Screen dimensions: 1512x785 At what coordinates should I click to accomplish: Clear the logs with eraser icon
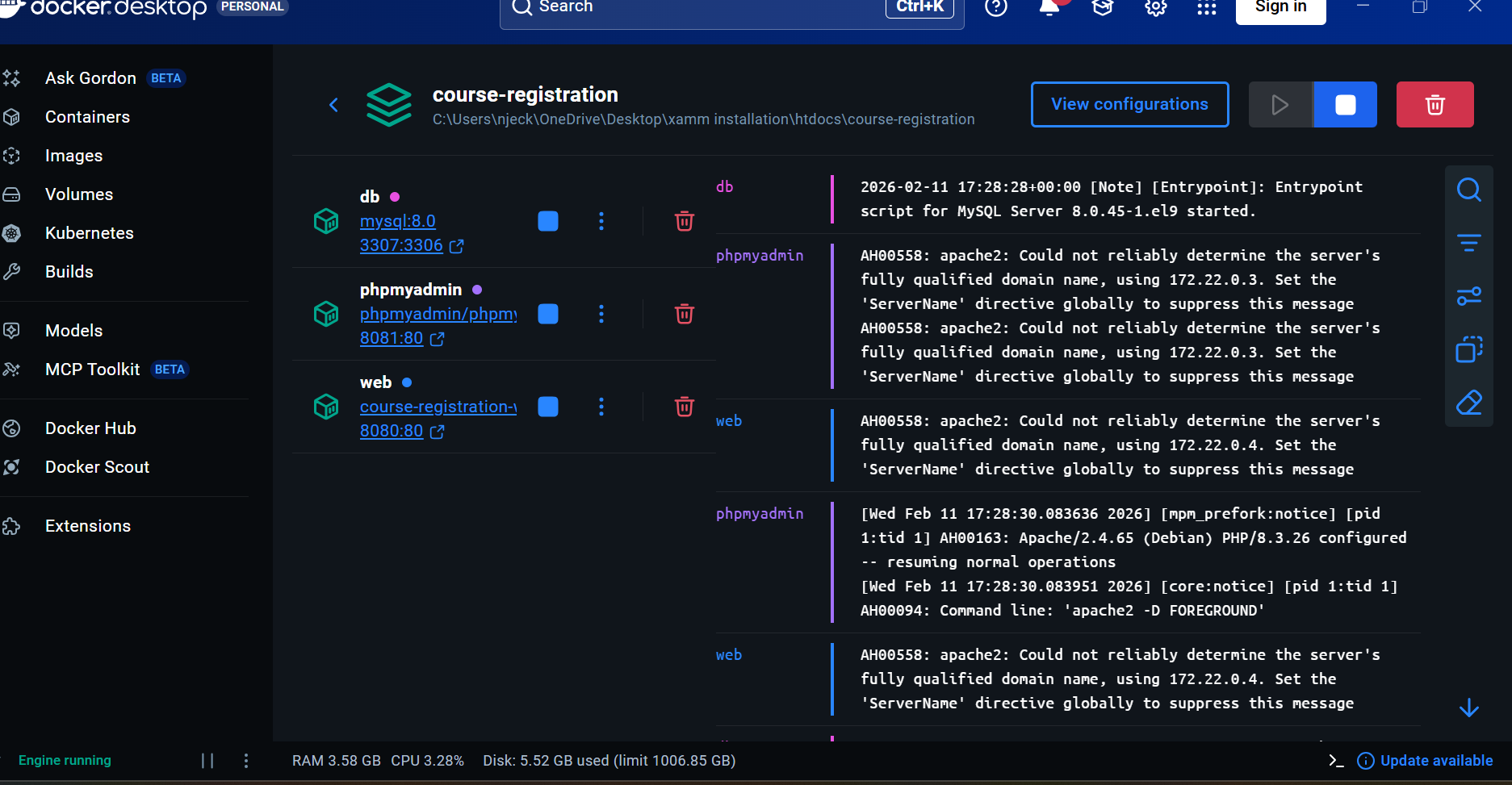1468,403
